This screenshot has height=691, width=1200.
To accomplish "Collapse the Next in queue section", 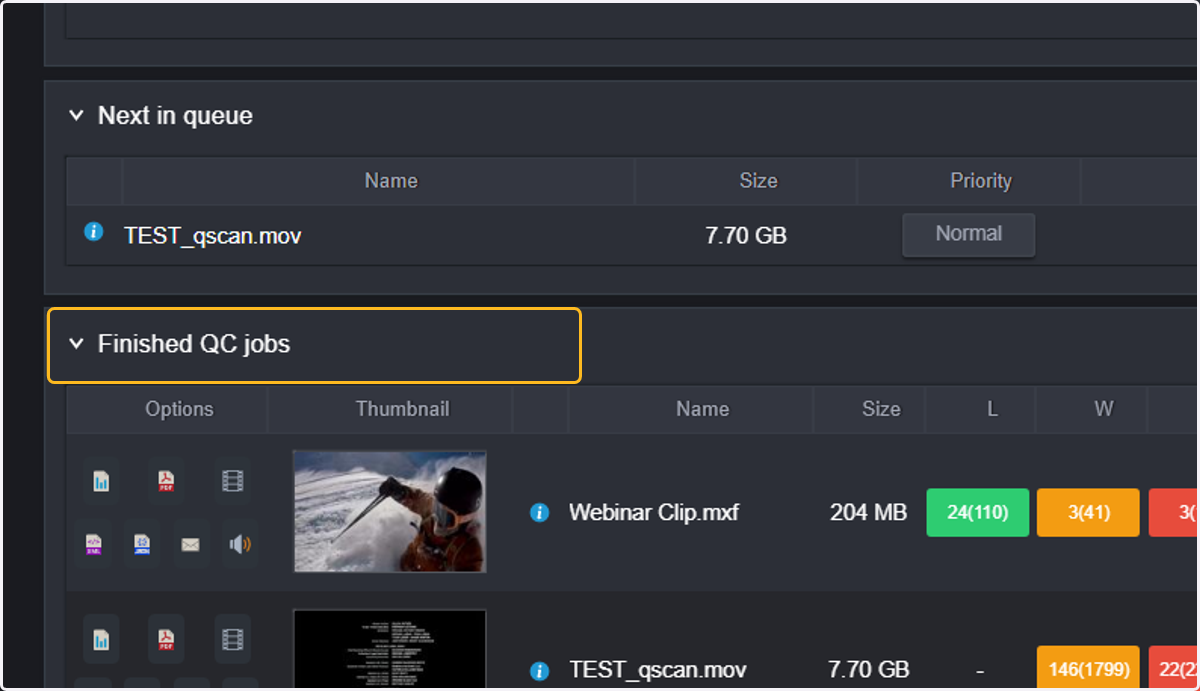I will [x=76, y=116].
